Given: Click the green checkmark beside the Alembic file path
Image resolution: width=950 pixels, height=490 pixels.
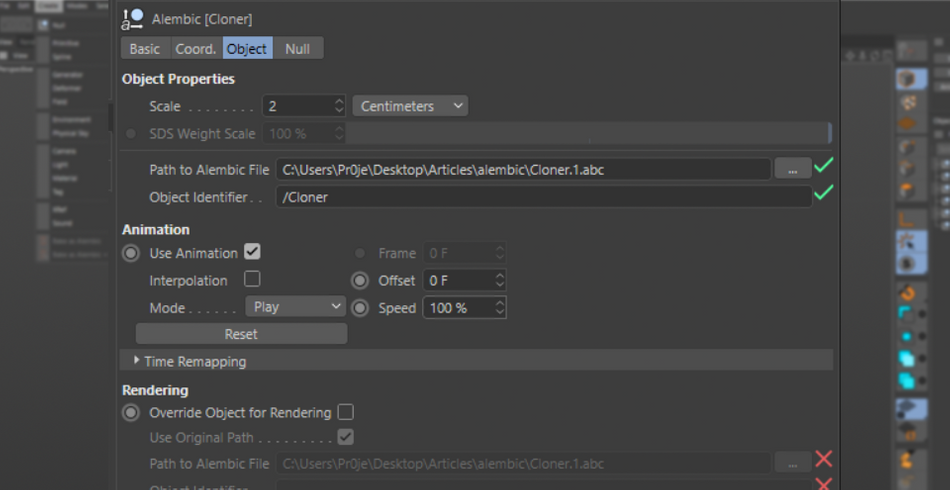Looking at the screenshot, I should point(823,165).
